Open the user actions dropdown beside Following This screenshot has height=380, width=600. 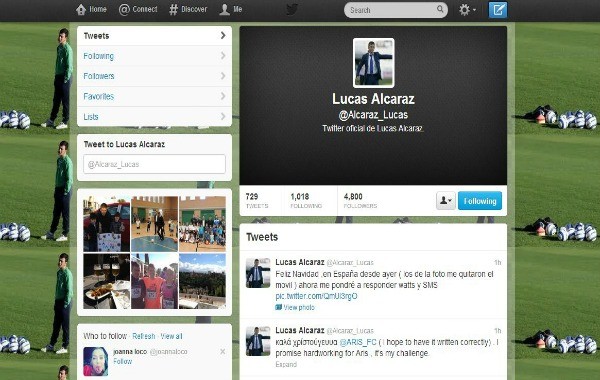(446, 201)
